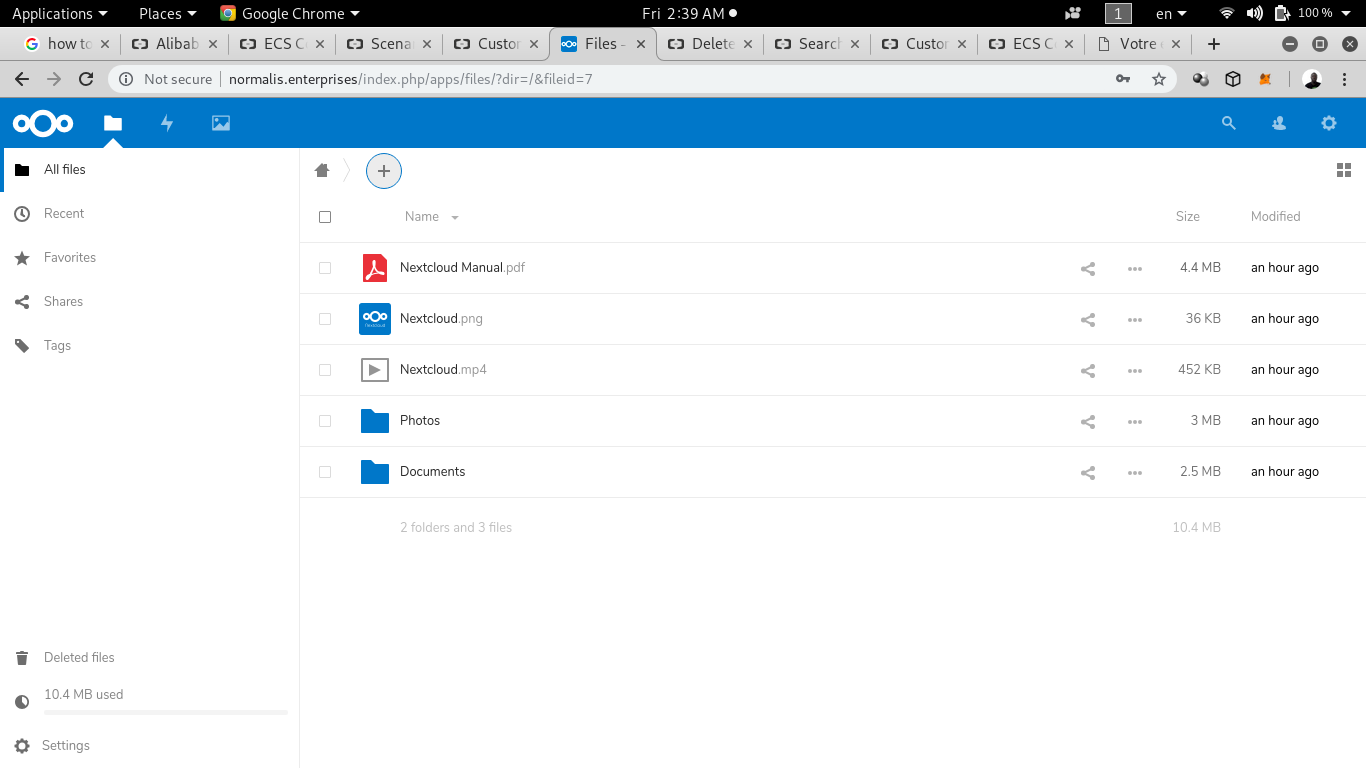Share the Documents folder
This screenshot has height=768, width=1366.
pyautogui.click(x=1088, y=472)
